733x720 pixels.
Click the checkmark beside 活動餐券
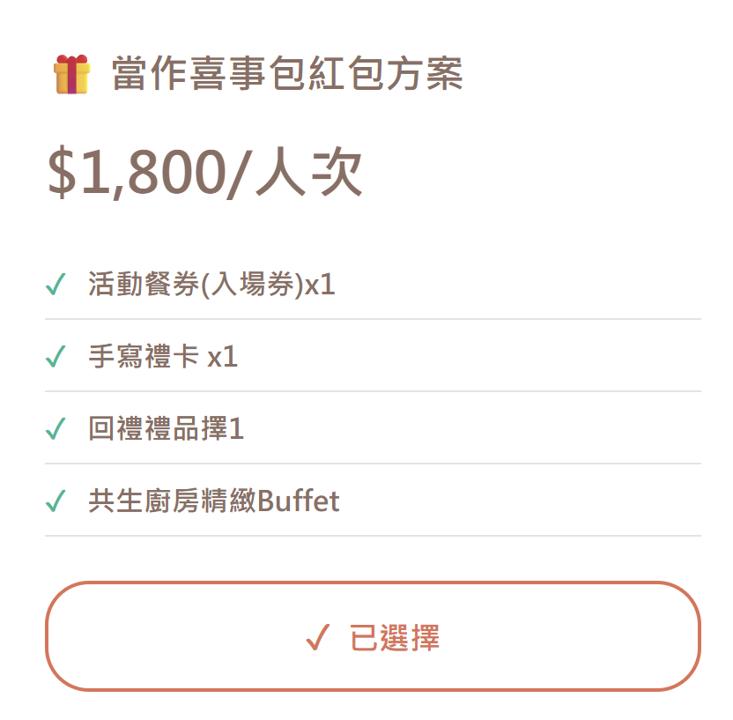pyautogui.click(x=56, y=286)
